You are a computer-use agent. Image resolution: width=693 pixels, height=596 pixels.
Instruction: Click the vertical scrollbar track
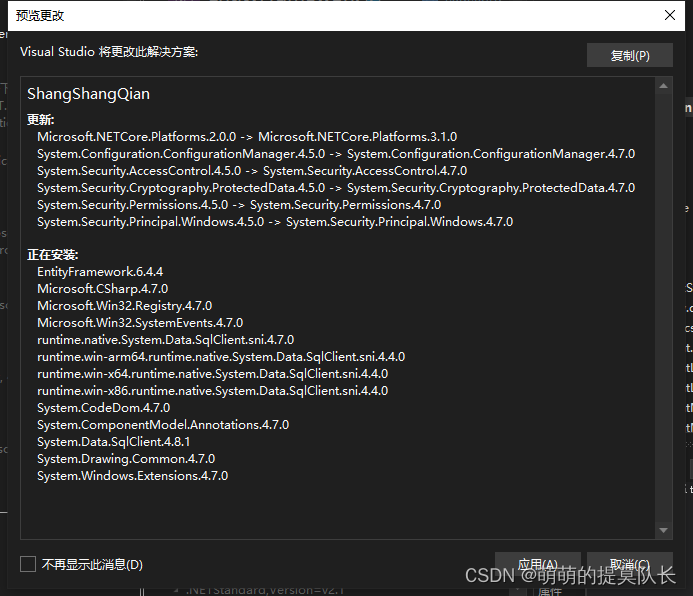663,308
